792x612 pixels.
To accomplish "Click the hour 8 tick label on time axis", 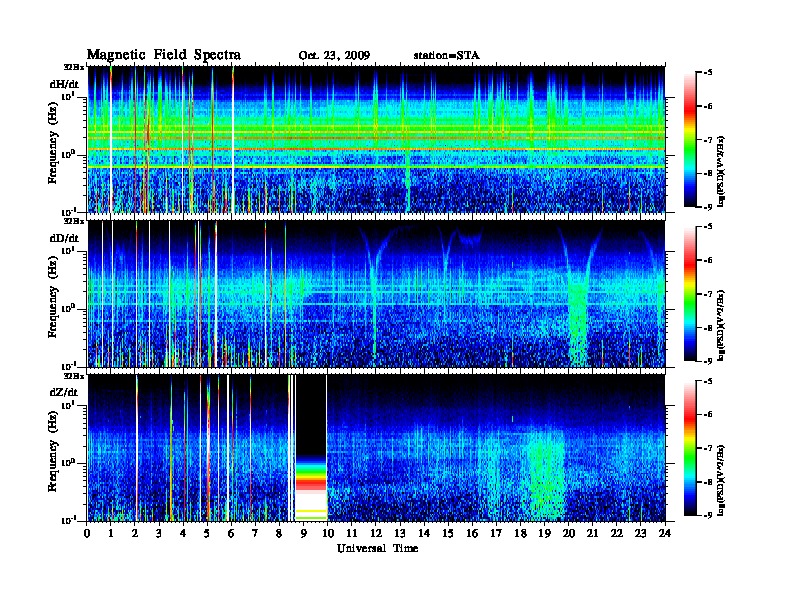I will click(279, 533).
